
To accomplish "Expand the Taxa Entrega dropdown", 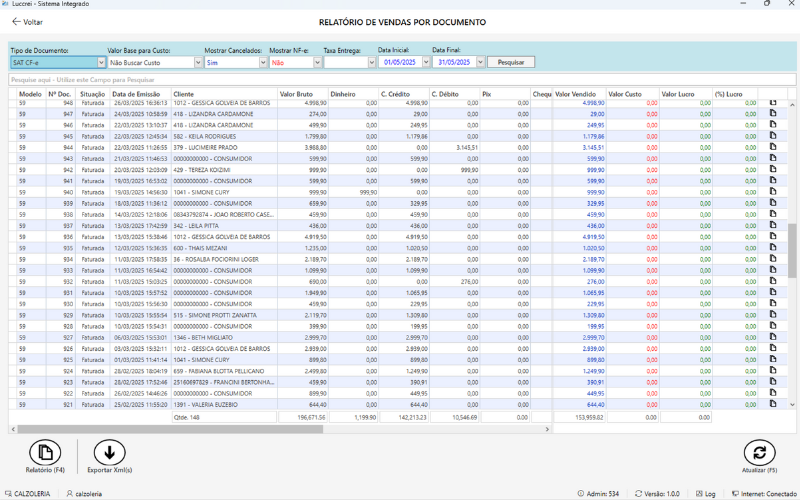I will coord(371,62).
